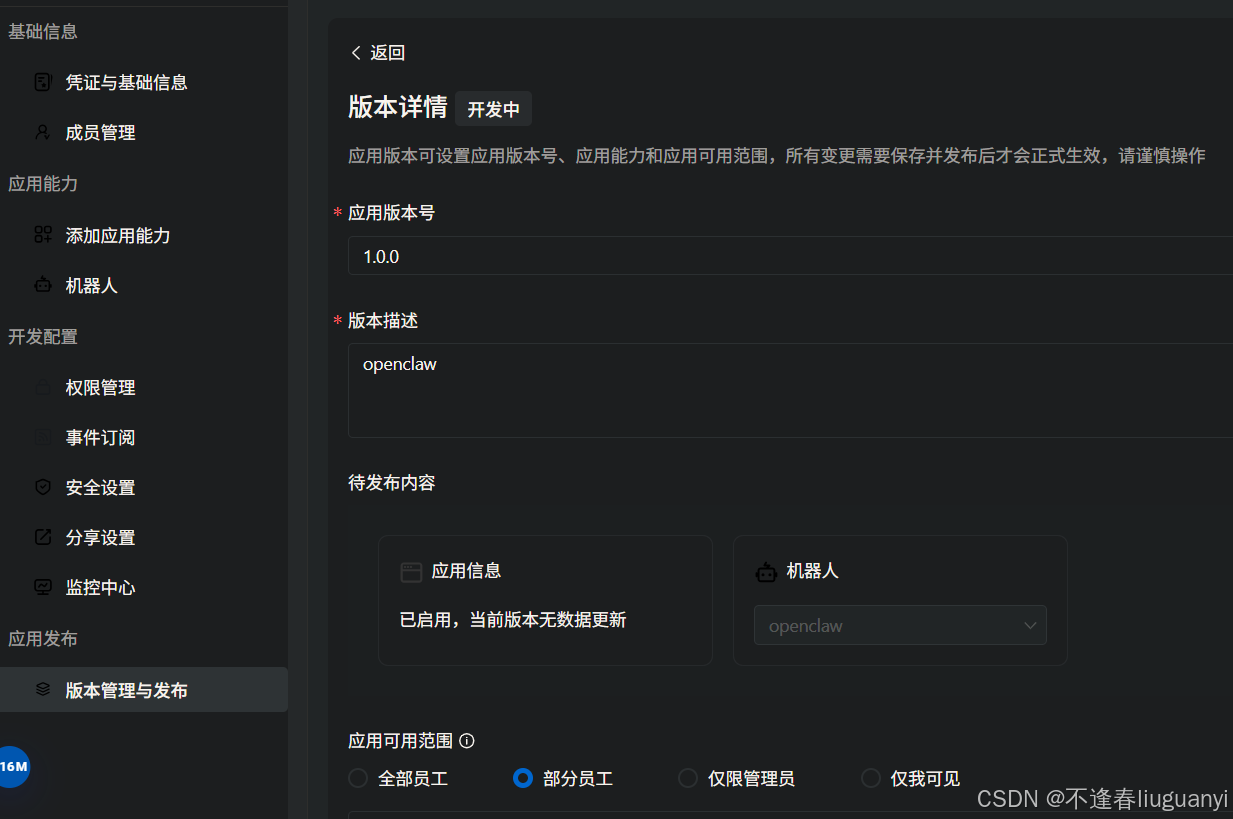
Task: Choose 仅限管理员 availability option
Action: pyautogui.click(x=688, y=778)
